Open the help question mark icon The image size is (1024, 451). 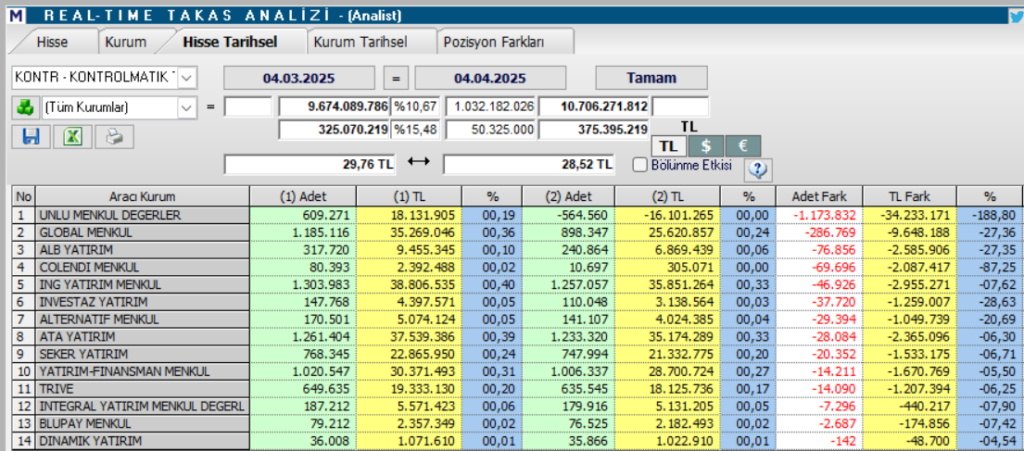[758, 170]
